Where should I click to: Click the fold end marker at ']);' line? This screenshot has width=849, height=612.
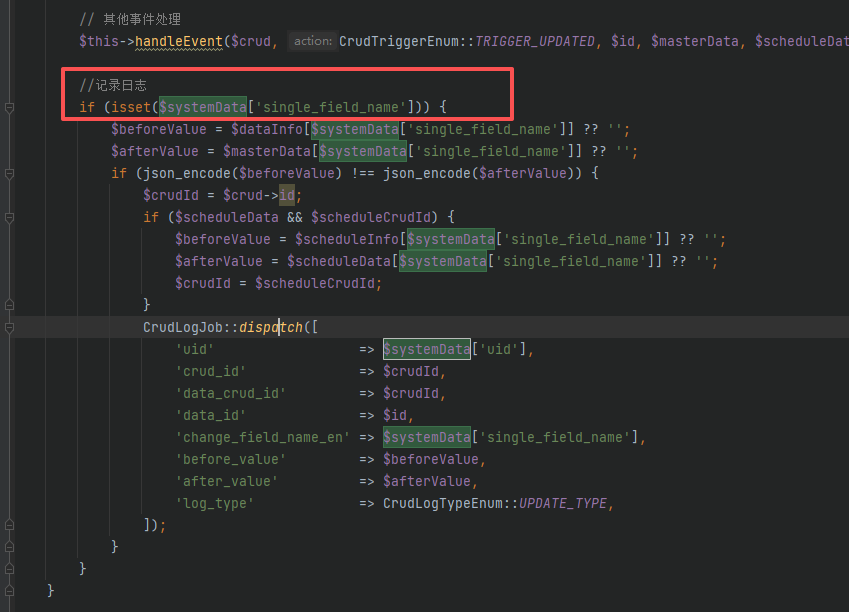[x=9, y=525]
